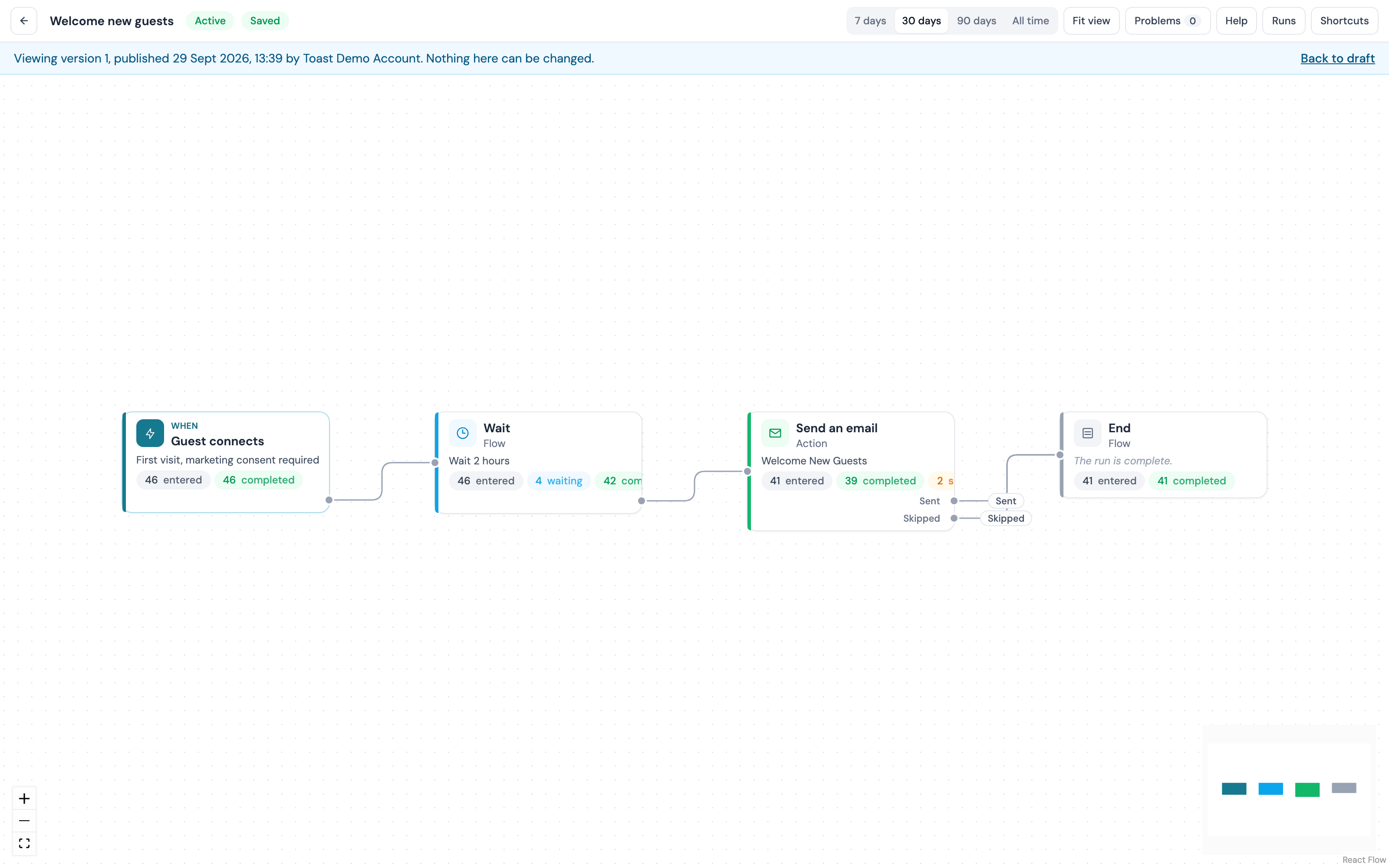Click the teal minimap node rectangle
The image size is (1389, 868).
coord(1234,789)
